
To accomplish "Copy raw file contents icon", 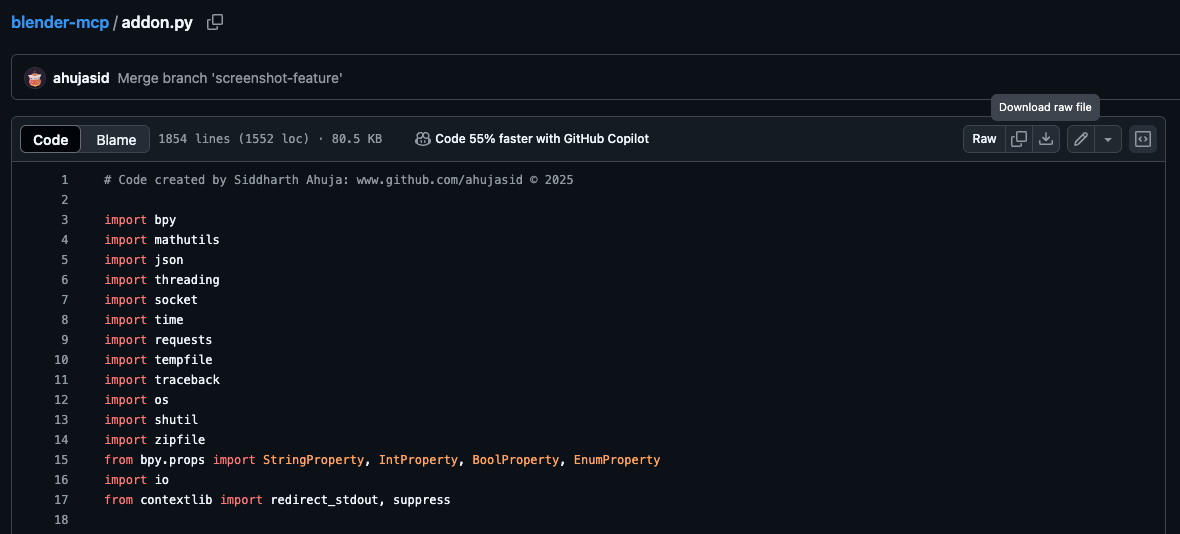I will click(1019, 139).
